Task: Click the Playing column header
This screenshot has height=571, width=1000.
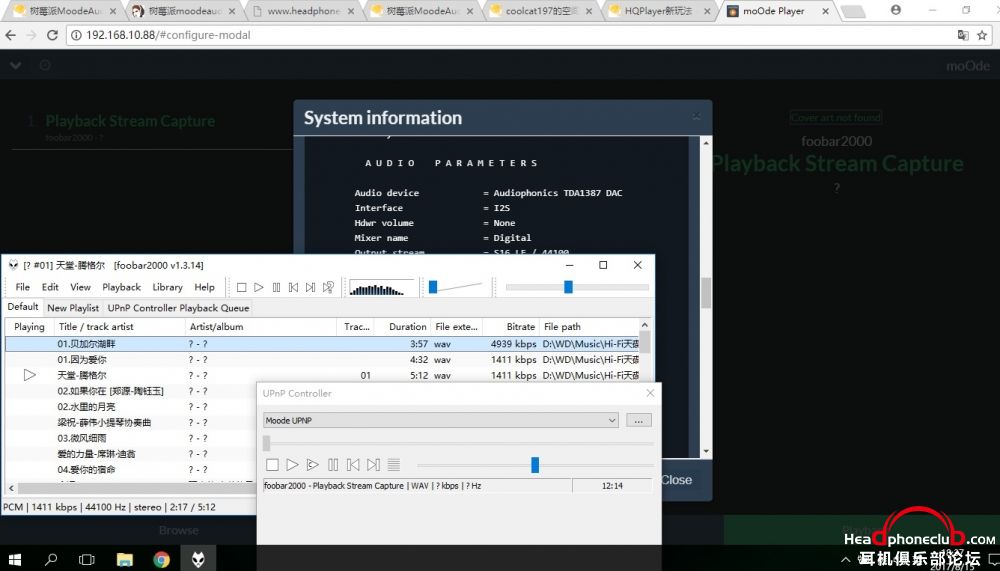Action: point(29,327)
